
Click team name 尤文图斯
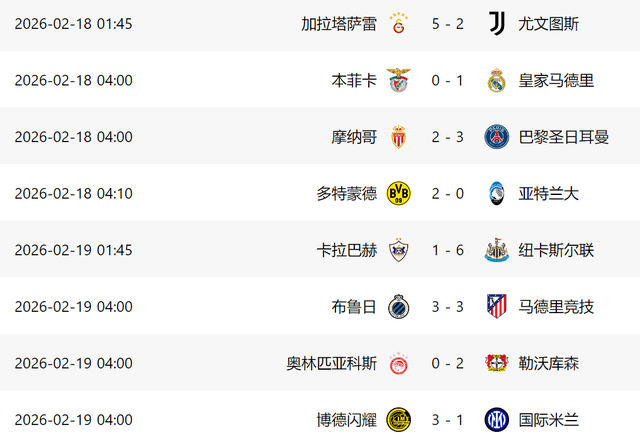tap(549, 23)
